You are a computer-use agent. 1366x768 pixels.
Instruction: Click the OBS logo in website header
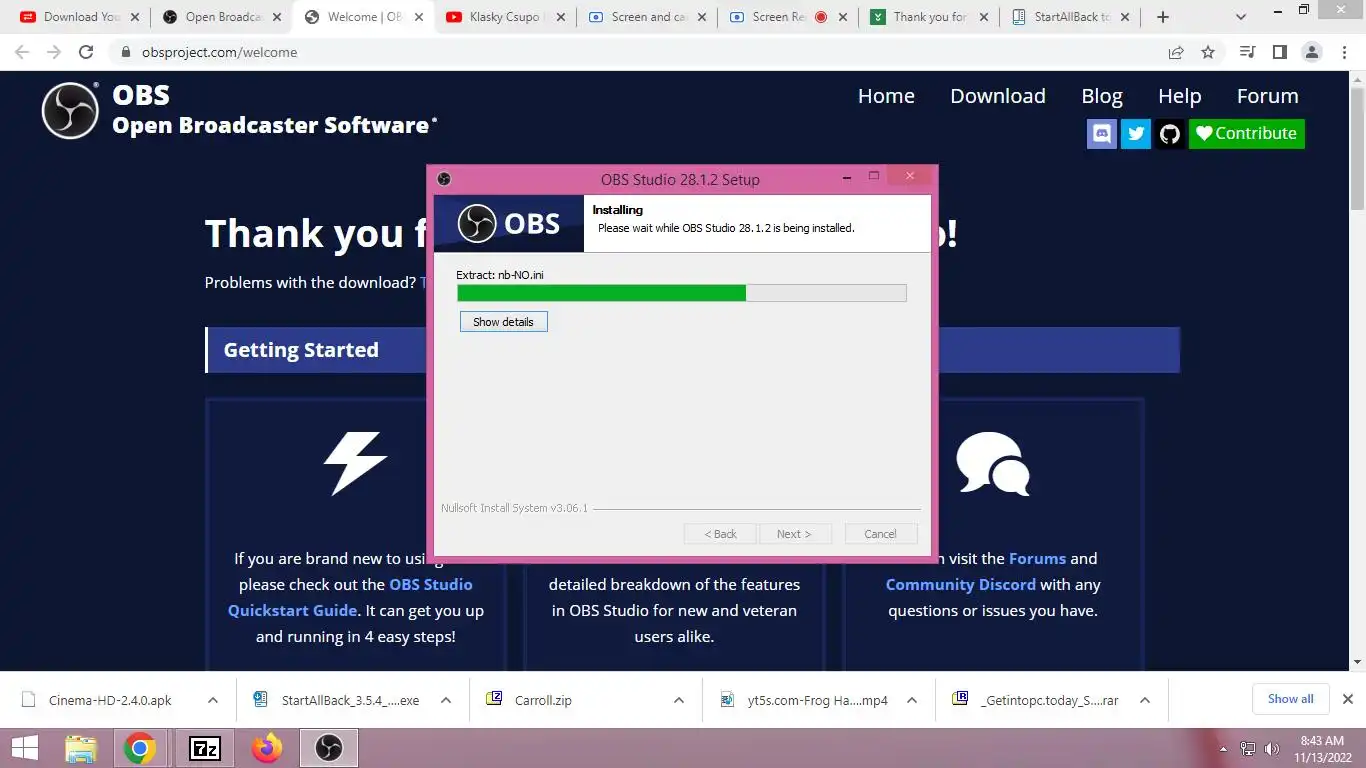click(70, 110)
